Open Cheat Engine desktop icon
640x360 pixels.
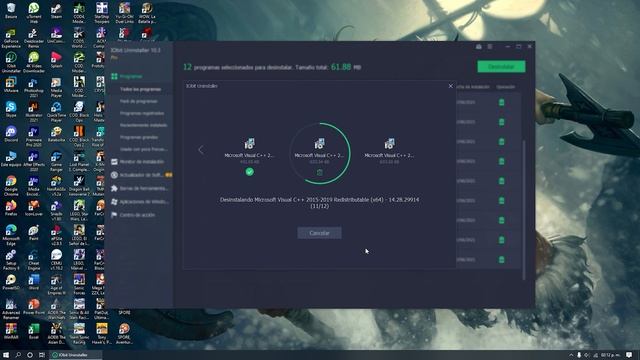[x=33, y=259]
